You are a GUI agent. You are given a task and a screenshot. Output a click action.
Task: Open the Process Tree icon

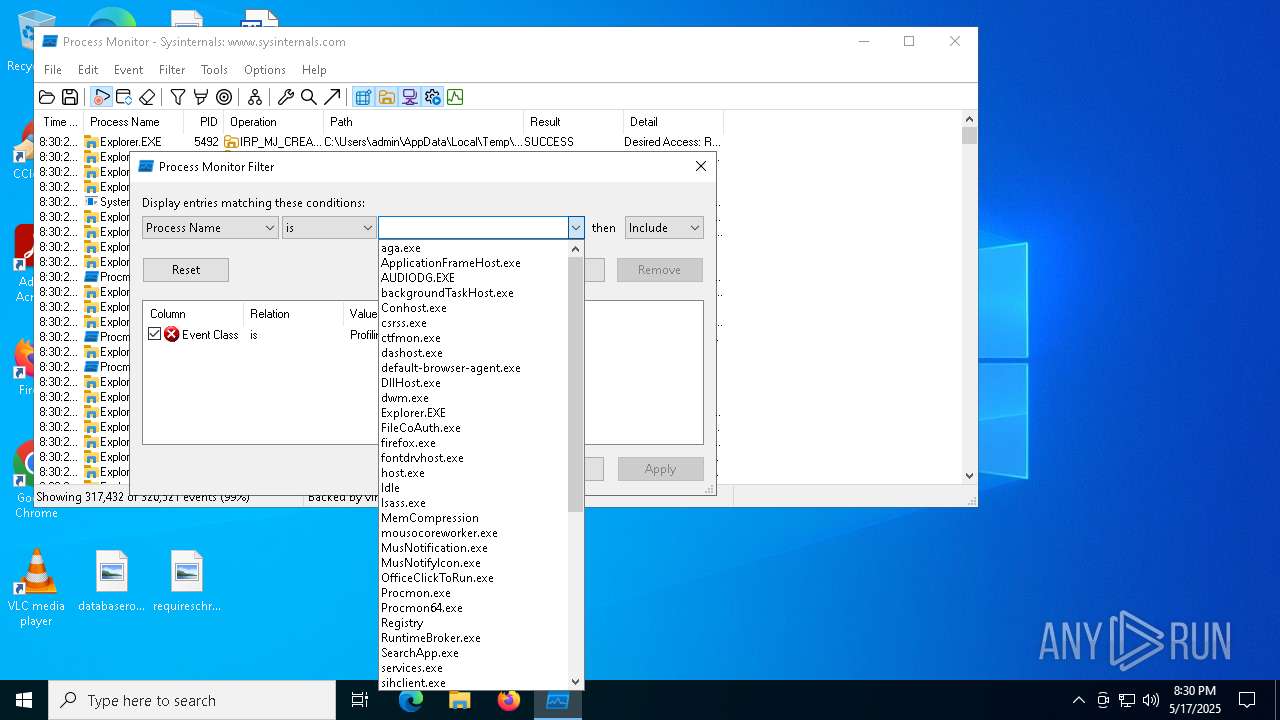(255, 97)
